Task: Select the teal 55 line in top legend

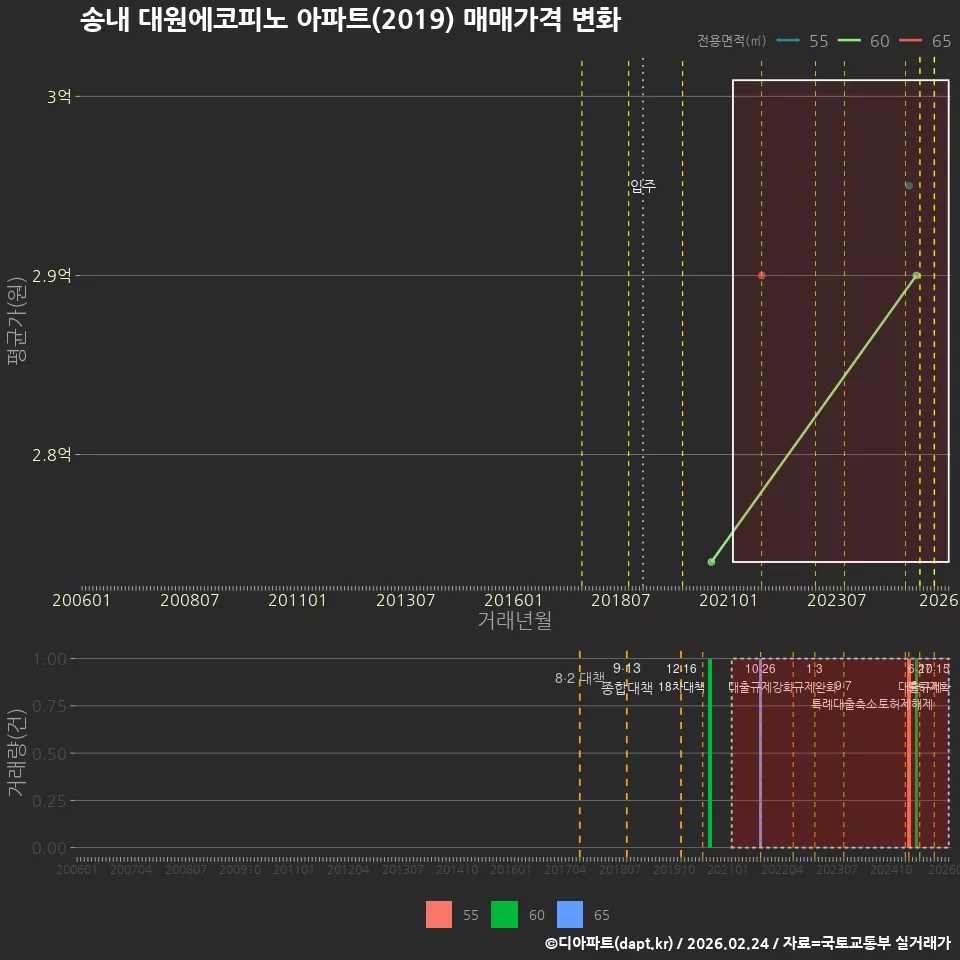Action: click(x=788, y=41)
